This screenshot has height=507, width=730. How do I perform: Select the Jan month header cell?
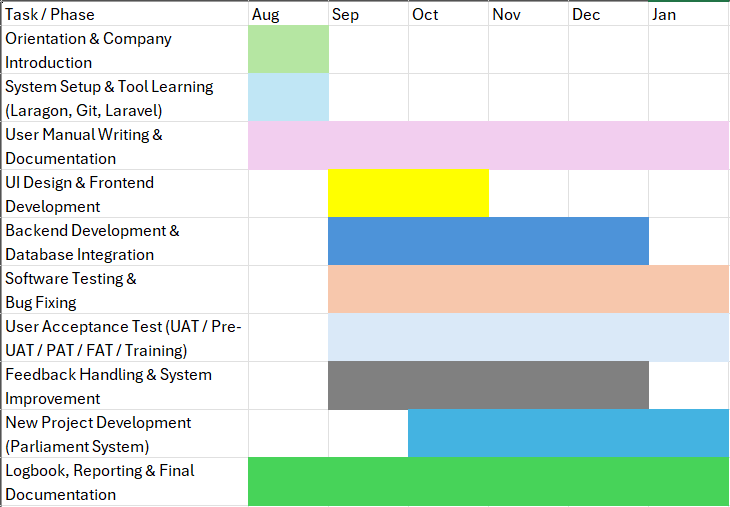tap(688, 14)
